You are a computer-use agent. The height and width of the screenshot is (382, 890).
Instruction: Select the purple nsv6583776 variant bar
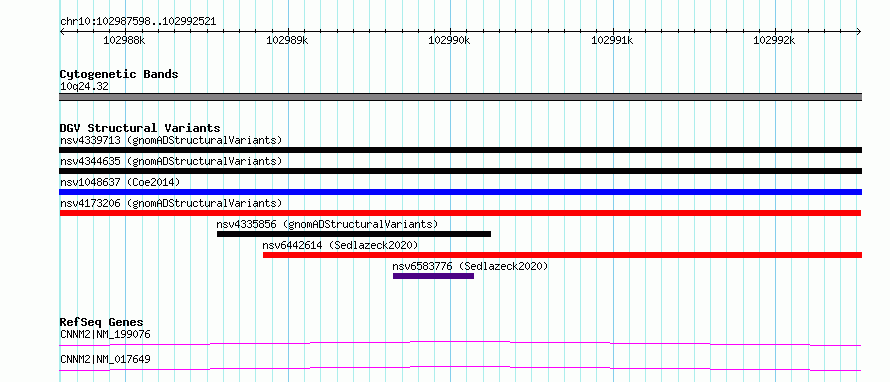tap(433, 276)
